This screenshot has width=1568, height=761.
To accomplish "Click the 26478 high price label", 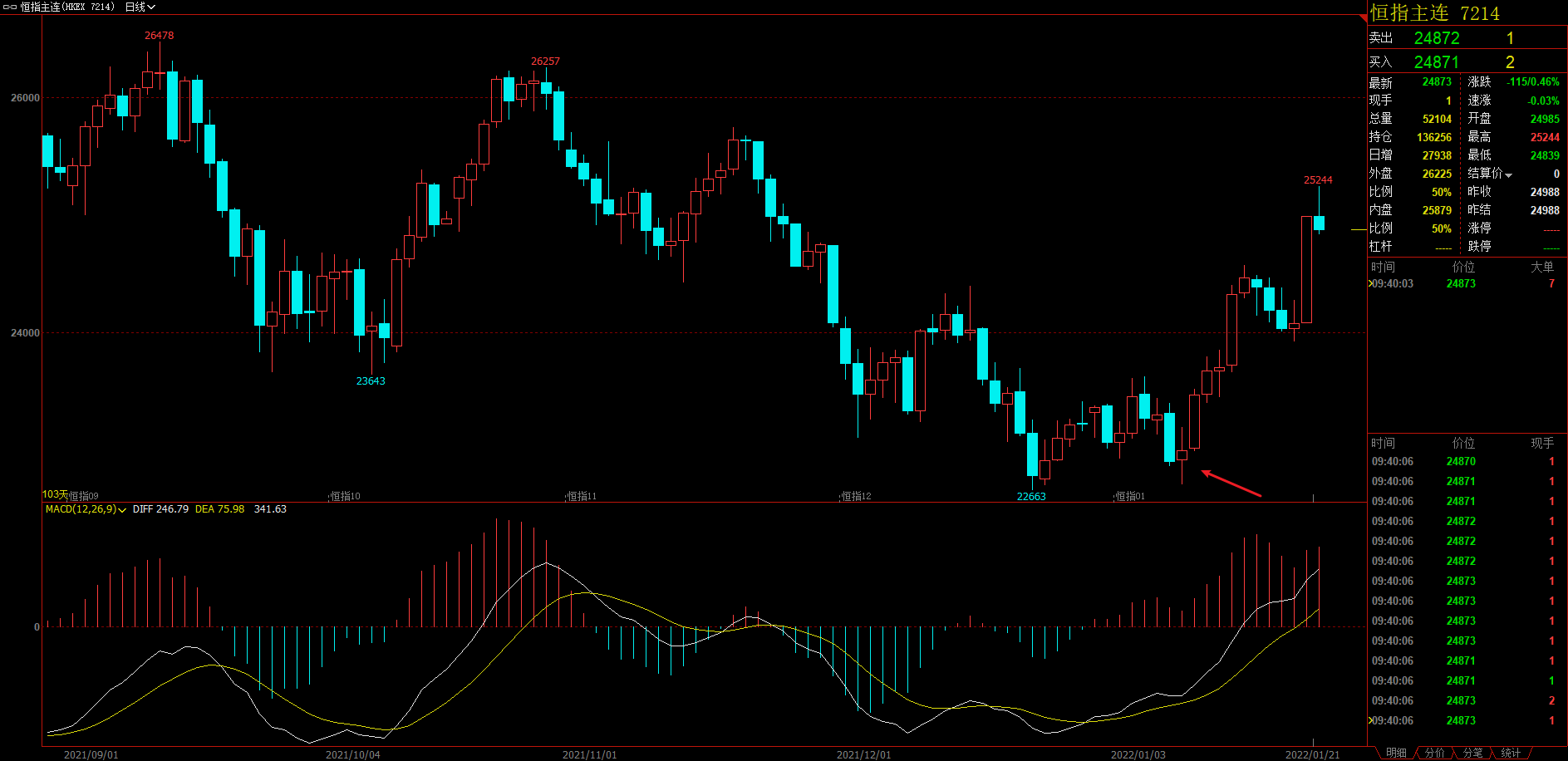I will click(x=159, y=36).
